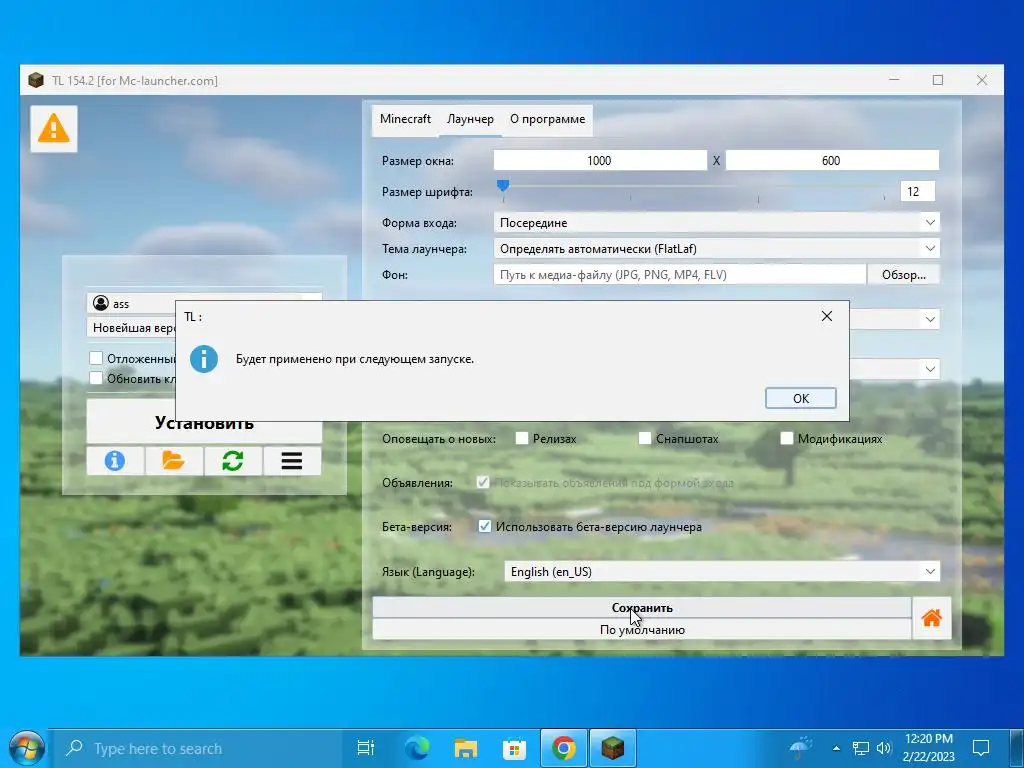Open File Explorer from the taskbar

point(466,748)
